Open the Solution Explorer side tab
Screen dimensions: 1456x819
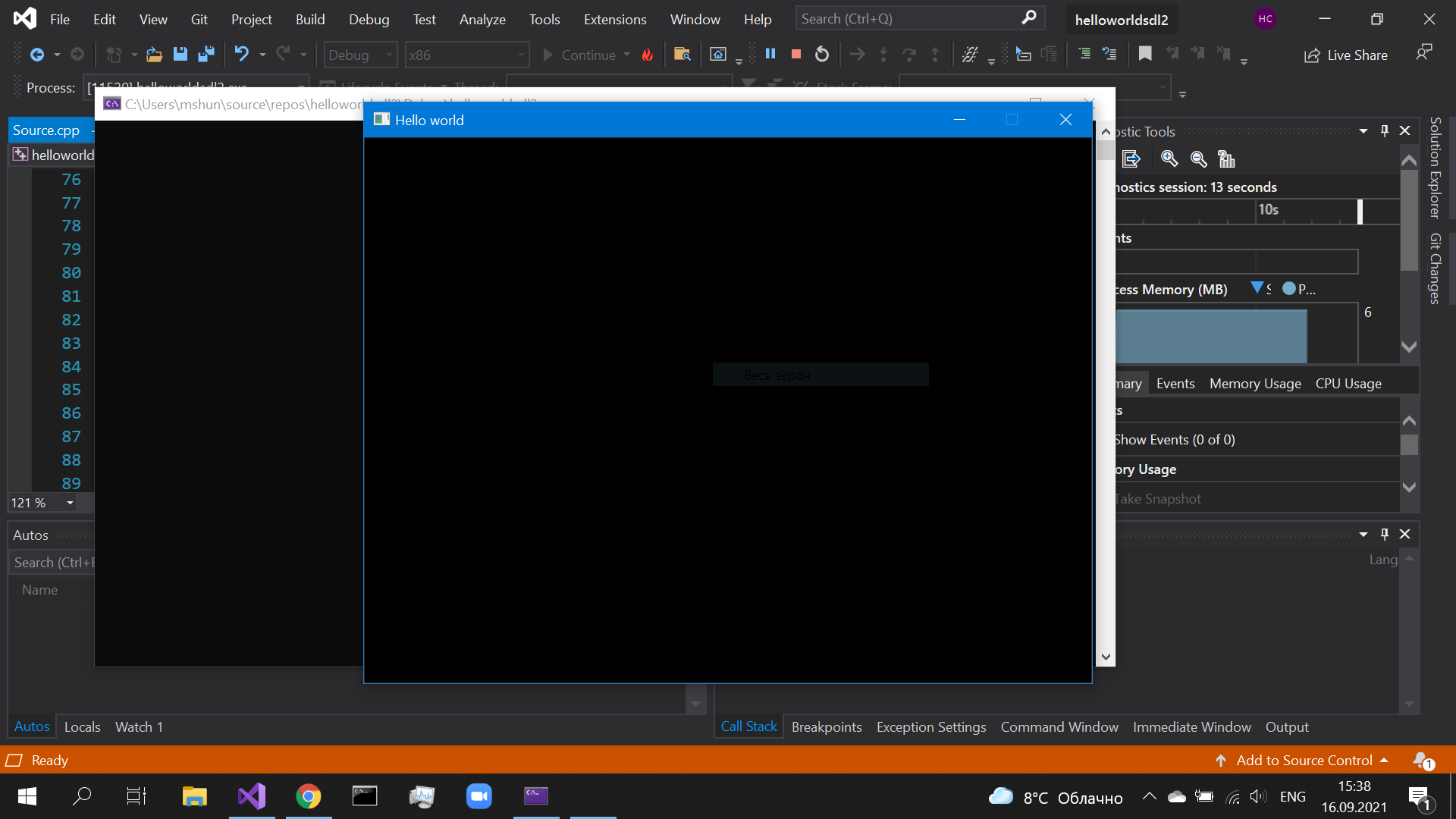(1435, 168)
